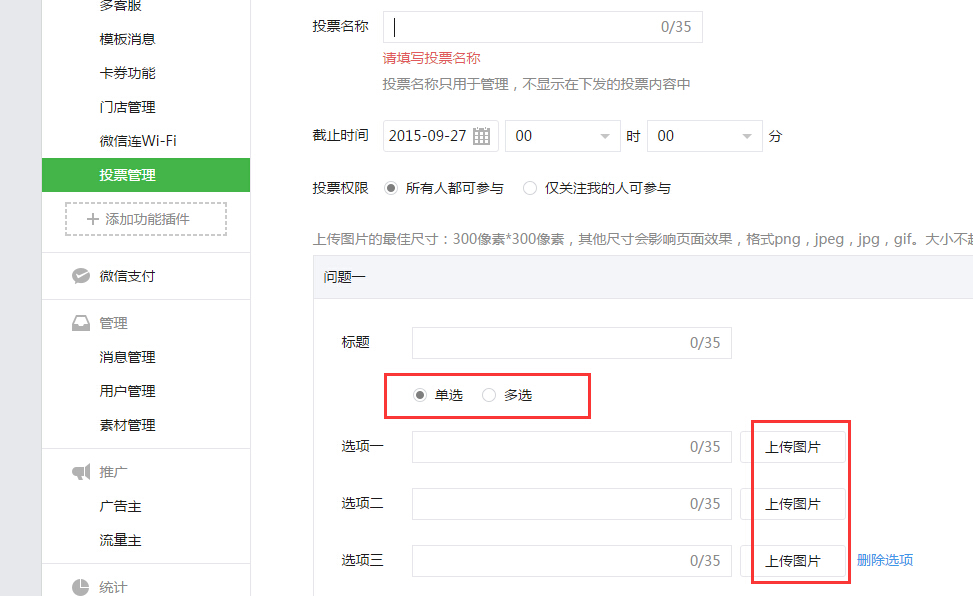Viewport: 973px width, 596px height.
Task: Open 用户管理 under 管理
Action: pos(127,391)
